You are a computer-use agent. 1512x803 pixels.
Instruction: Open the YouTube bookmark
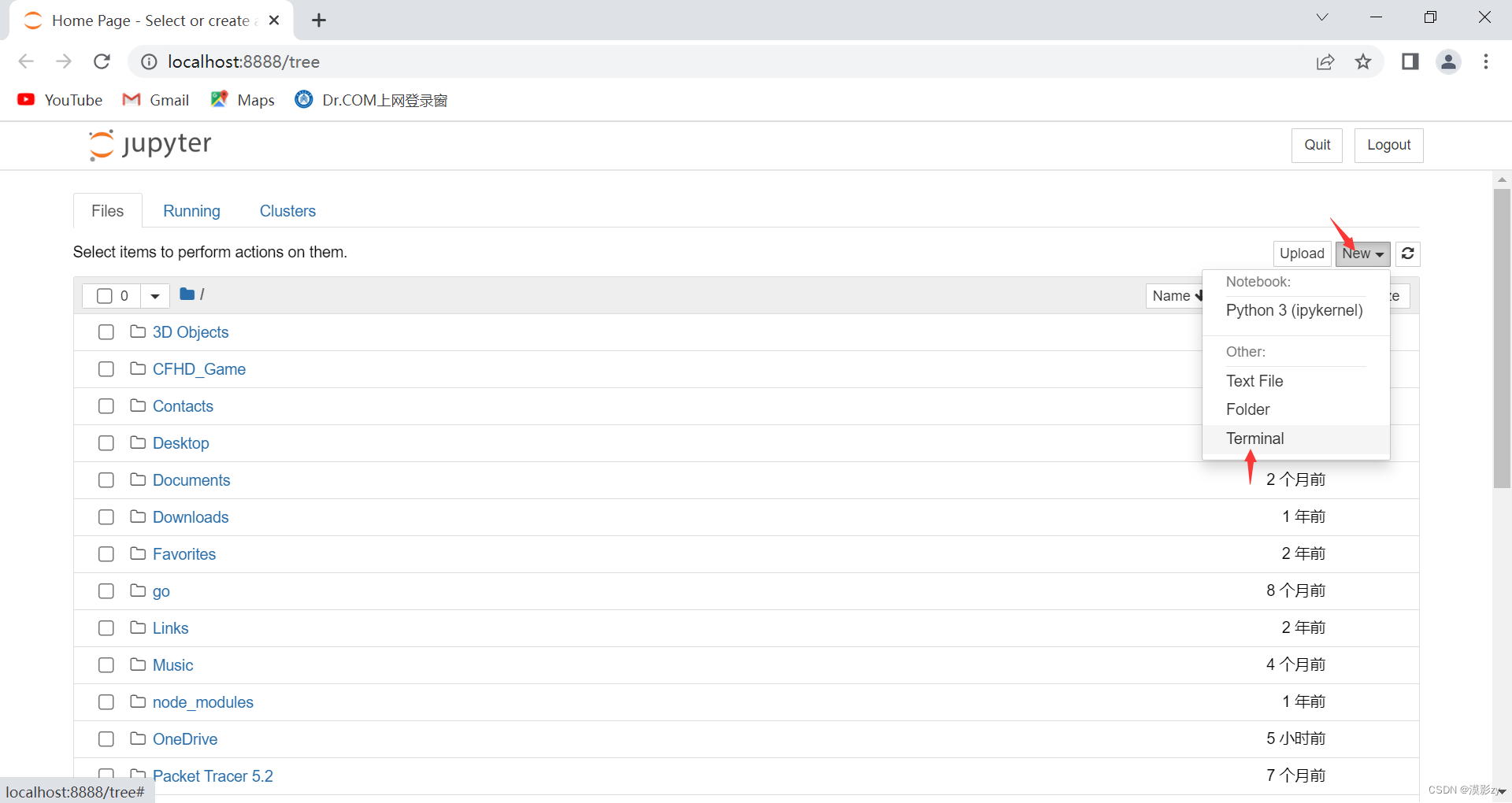pyautogui.click(x=60, y=100)
